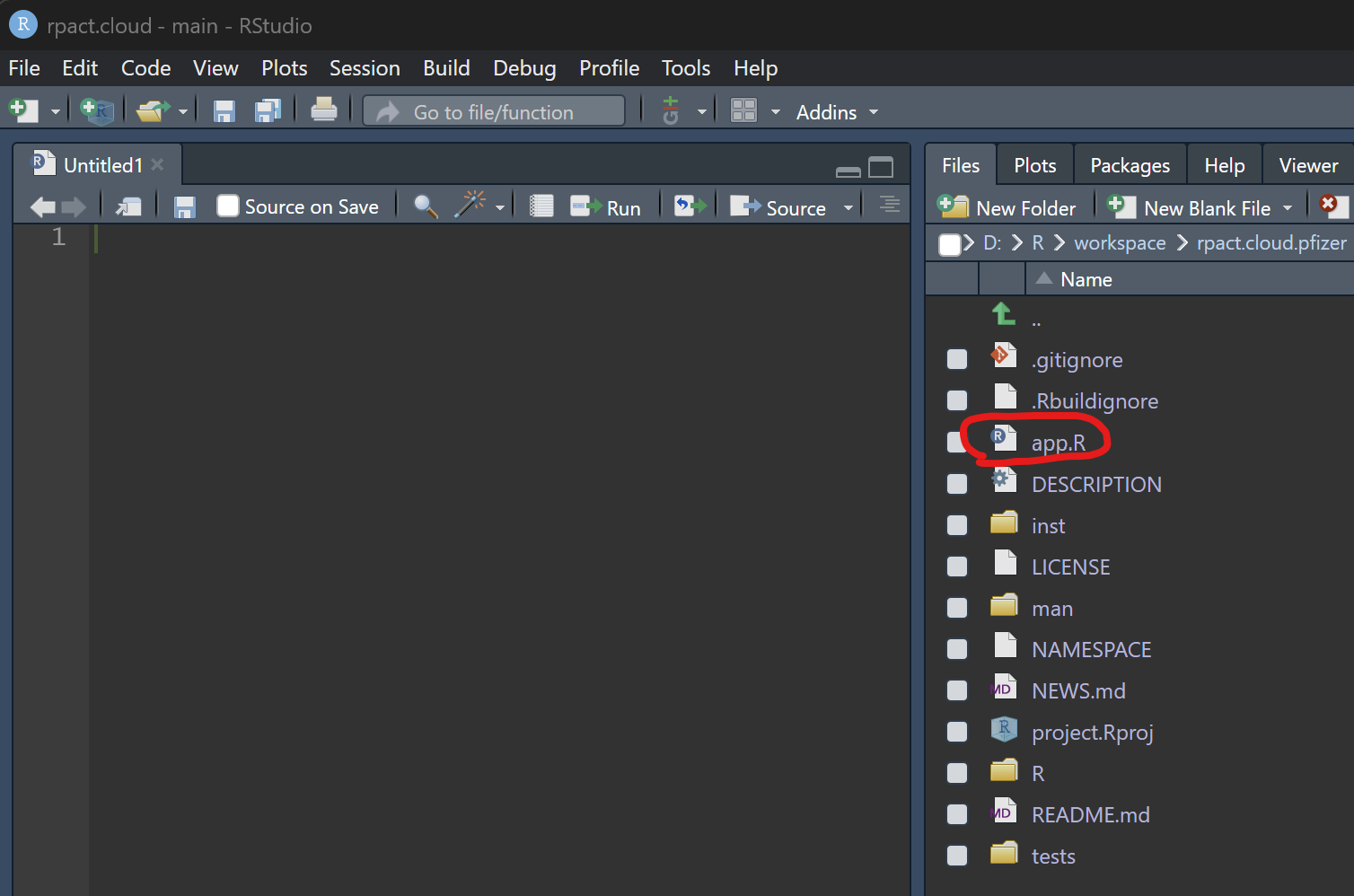The width and height of the screenshot is (1354, 896).
Task: Click the Run button to execute code
Action: click(x=610, y=206)
